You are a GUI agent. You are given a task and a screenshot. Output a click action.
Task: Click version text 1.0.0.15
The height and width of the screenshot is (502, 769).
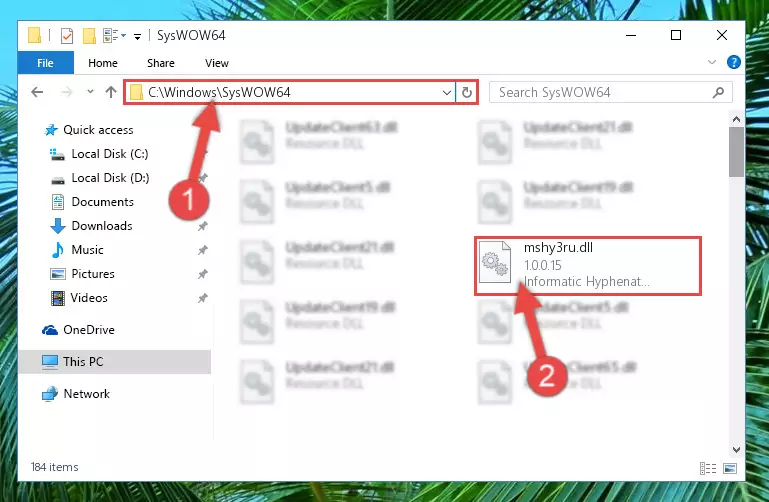542,265
